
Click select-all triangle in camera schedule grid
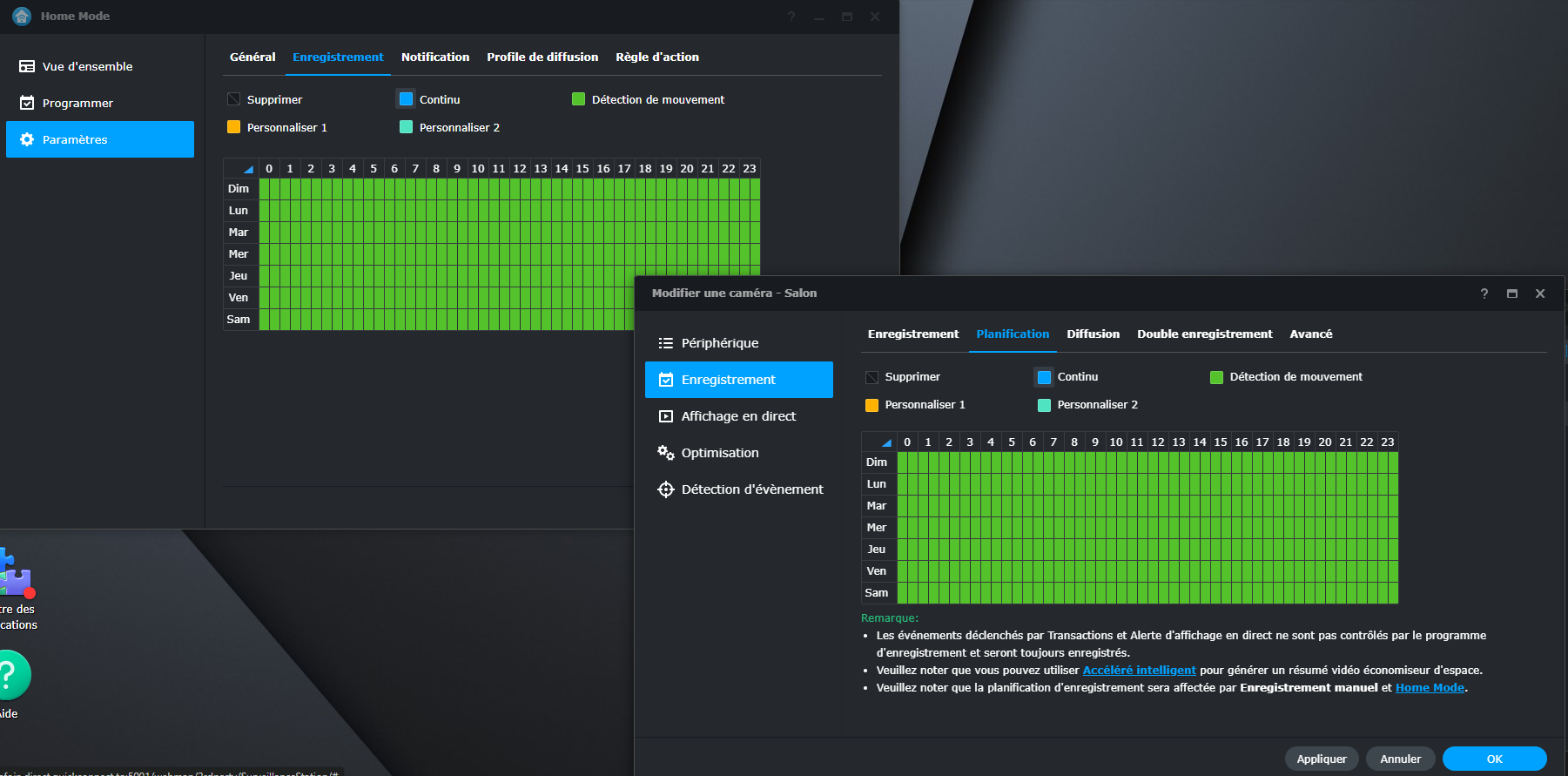pos(885,442)
